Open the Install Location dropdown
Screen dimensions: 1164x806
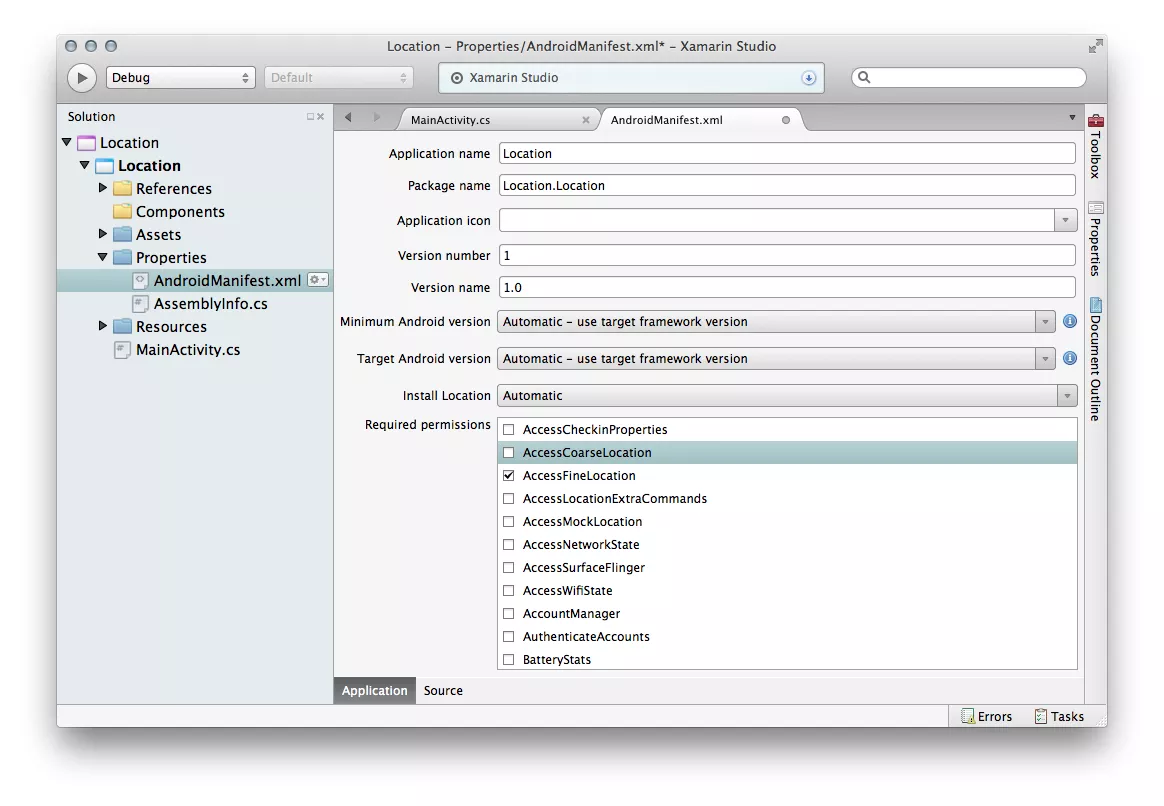(787, 396)
